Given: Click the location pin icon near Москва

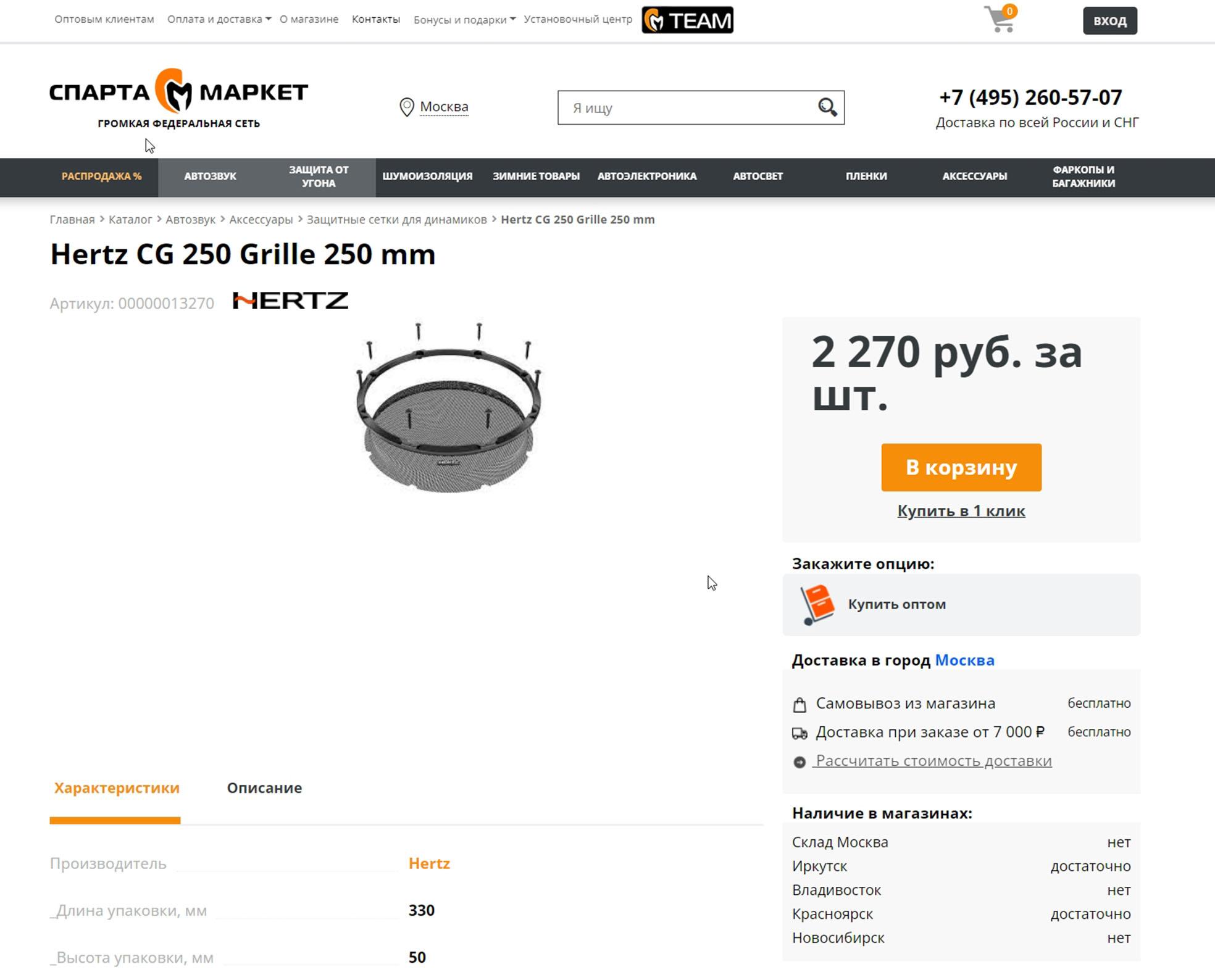Looking at the screenshot, I should 406,107.
